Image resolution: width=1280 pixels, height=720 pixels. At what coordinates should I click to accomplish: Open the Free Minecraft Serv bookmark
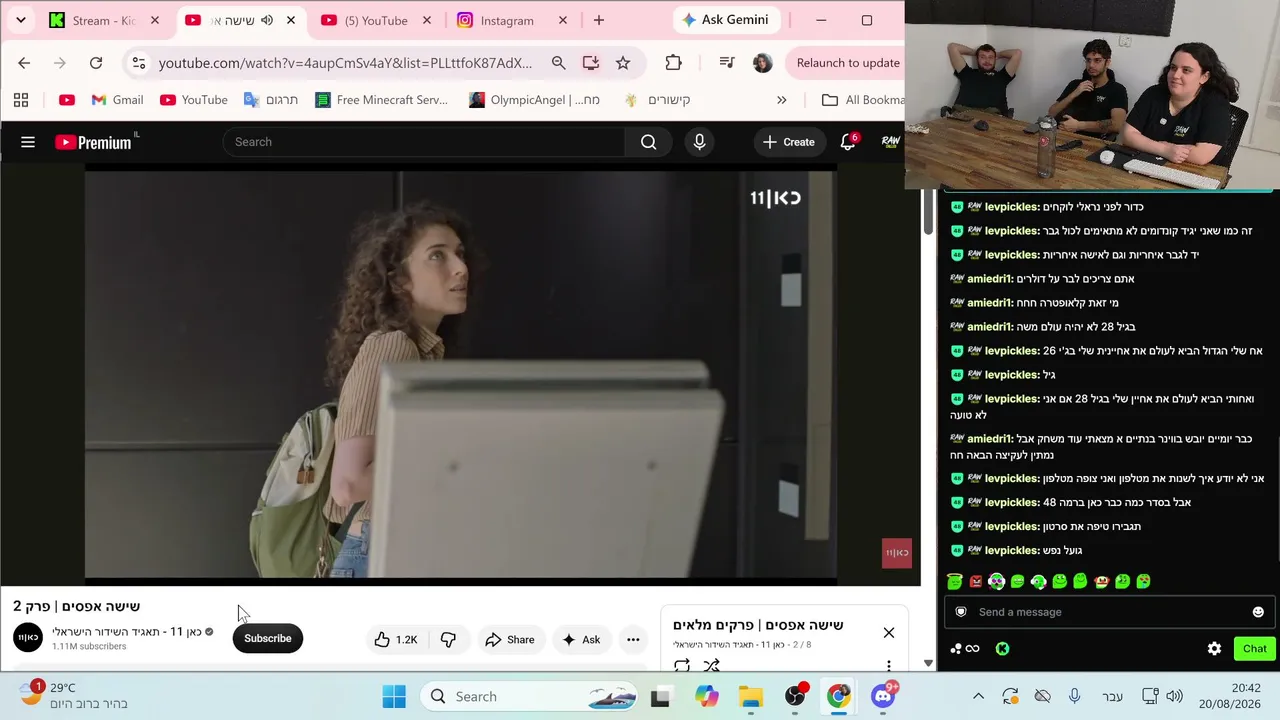click(381, 100)
